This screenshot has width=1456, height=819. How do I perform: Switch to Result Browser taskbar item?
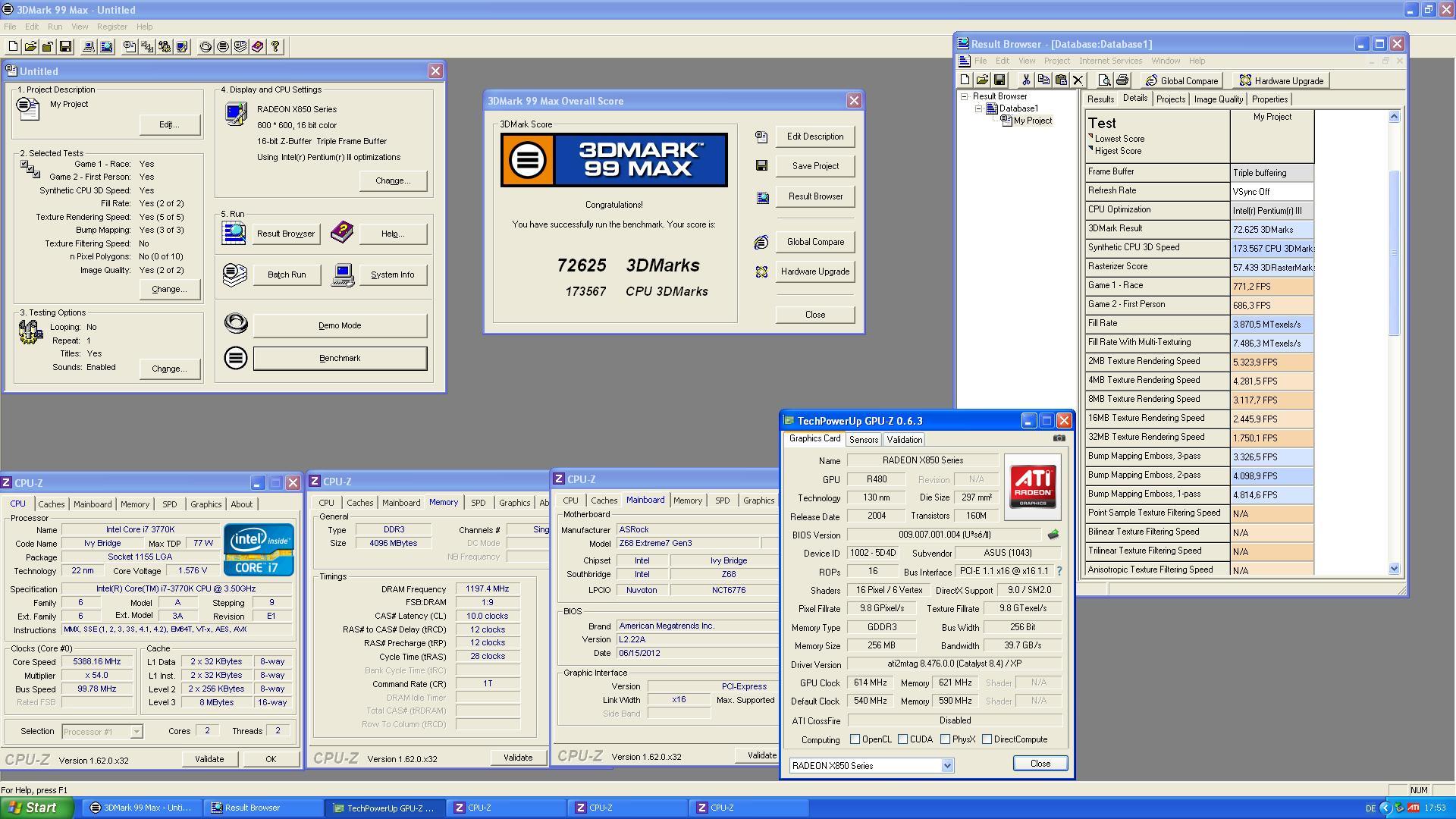click(x=263, y=808)
